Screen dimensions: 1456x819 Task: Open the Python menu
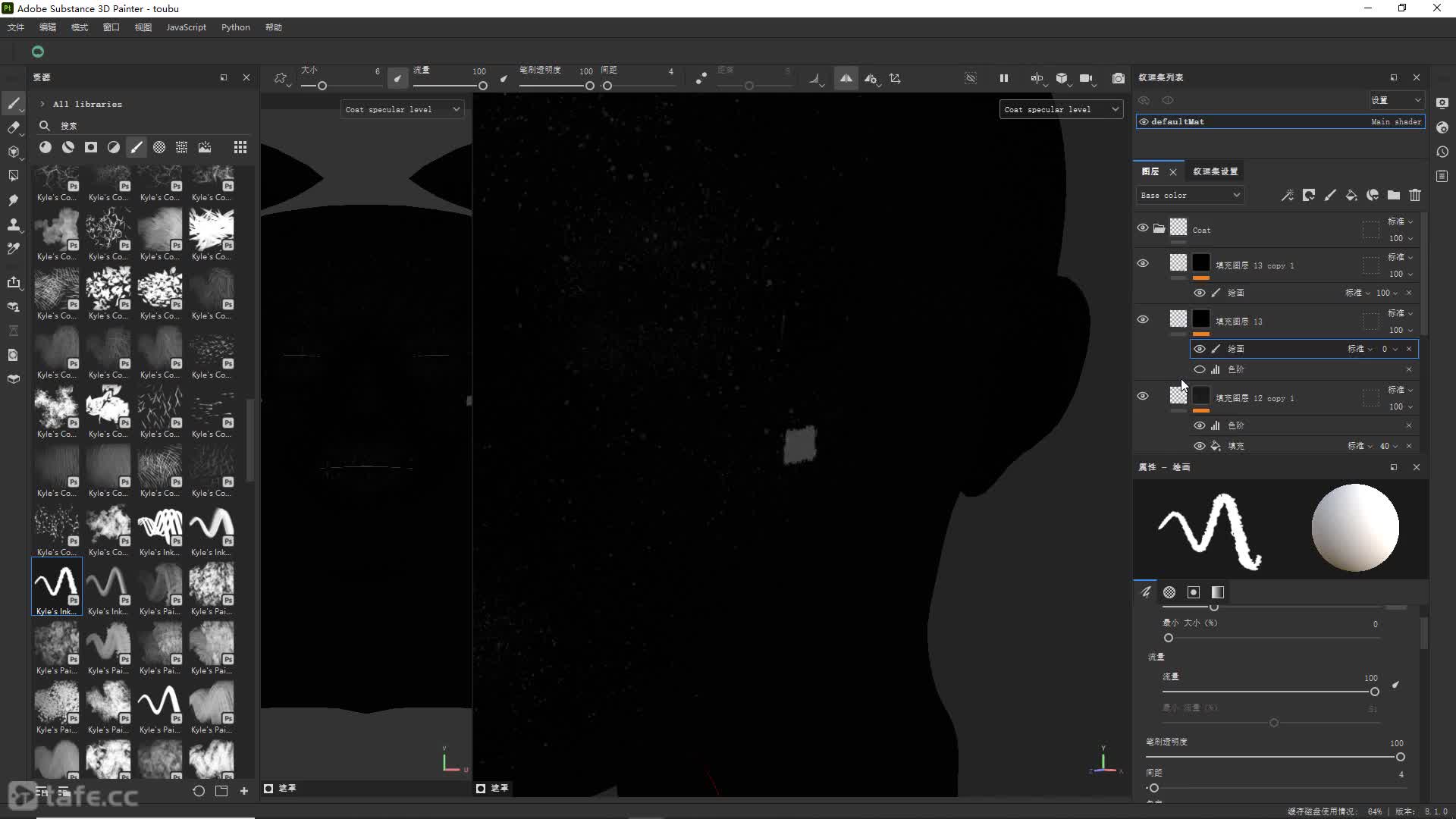(236, 27)
